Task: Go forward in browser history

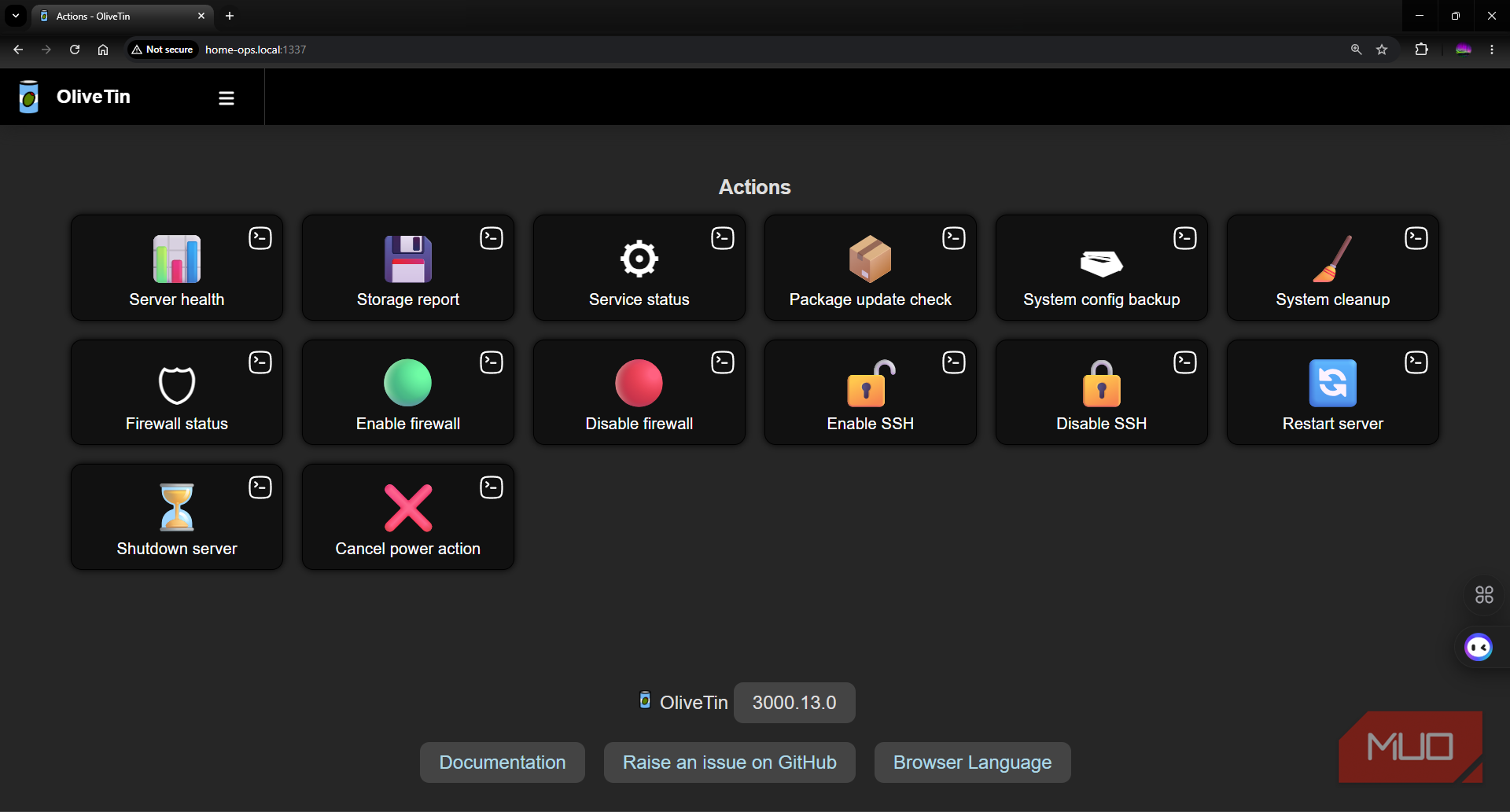Action: (46, 50)
